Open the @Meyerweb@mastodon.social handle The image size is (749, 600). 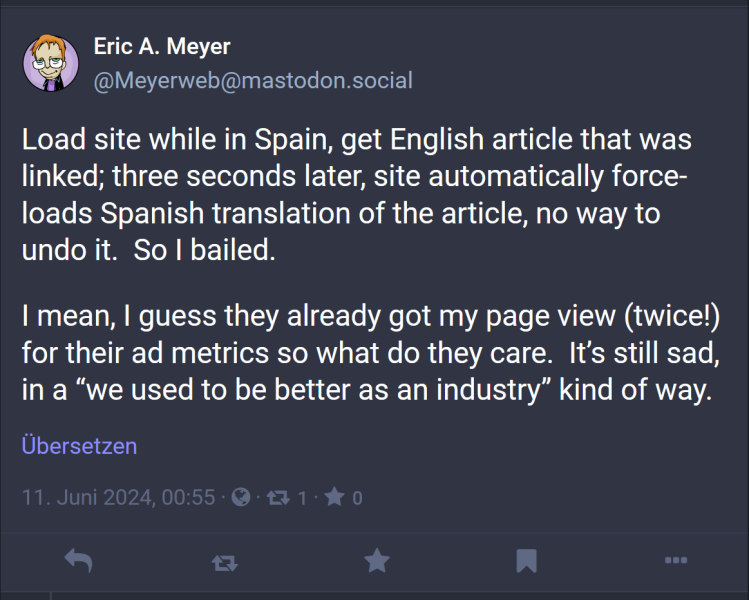pyautogui.click(x=252, y=80)
